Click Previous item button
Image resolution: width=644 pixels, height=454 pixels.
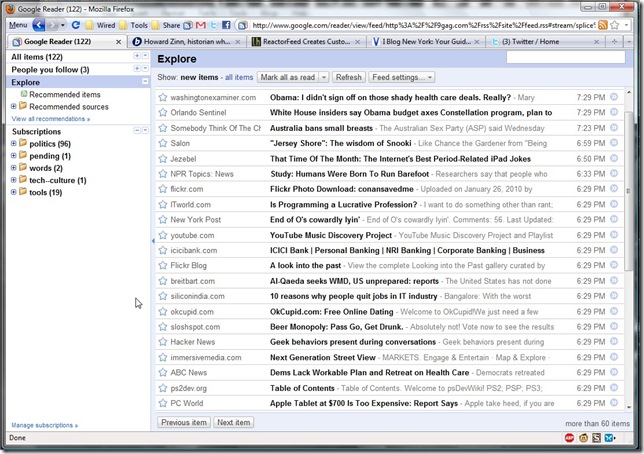(x=184, y=422)
